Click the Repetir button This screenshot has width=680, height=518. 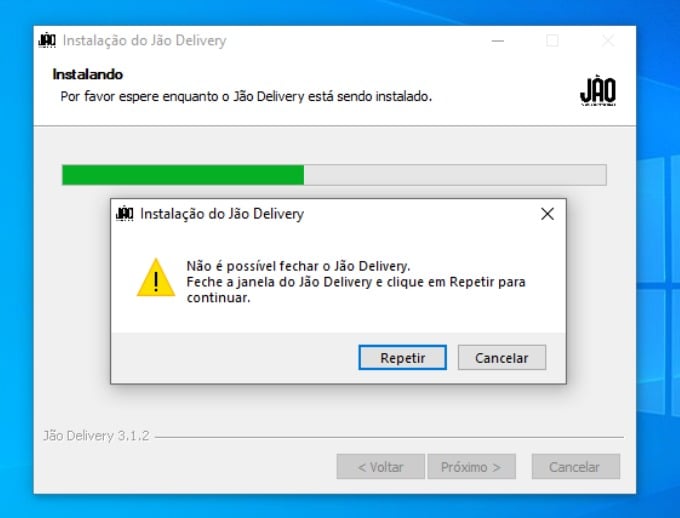tap(402, 357)
